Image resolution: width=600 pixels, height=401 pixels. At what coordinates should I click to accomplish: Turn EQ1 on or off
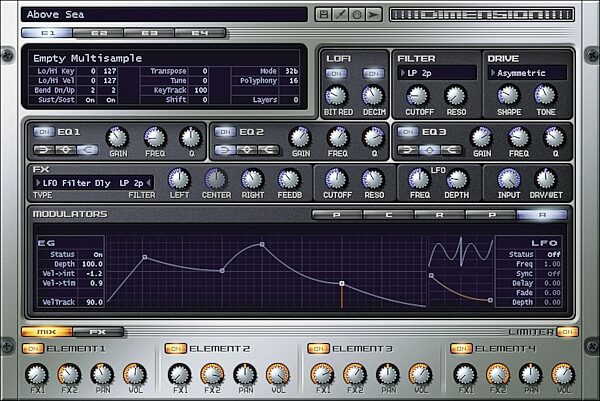(x=44, y=132)
